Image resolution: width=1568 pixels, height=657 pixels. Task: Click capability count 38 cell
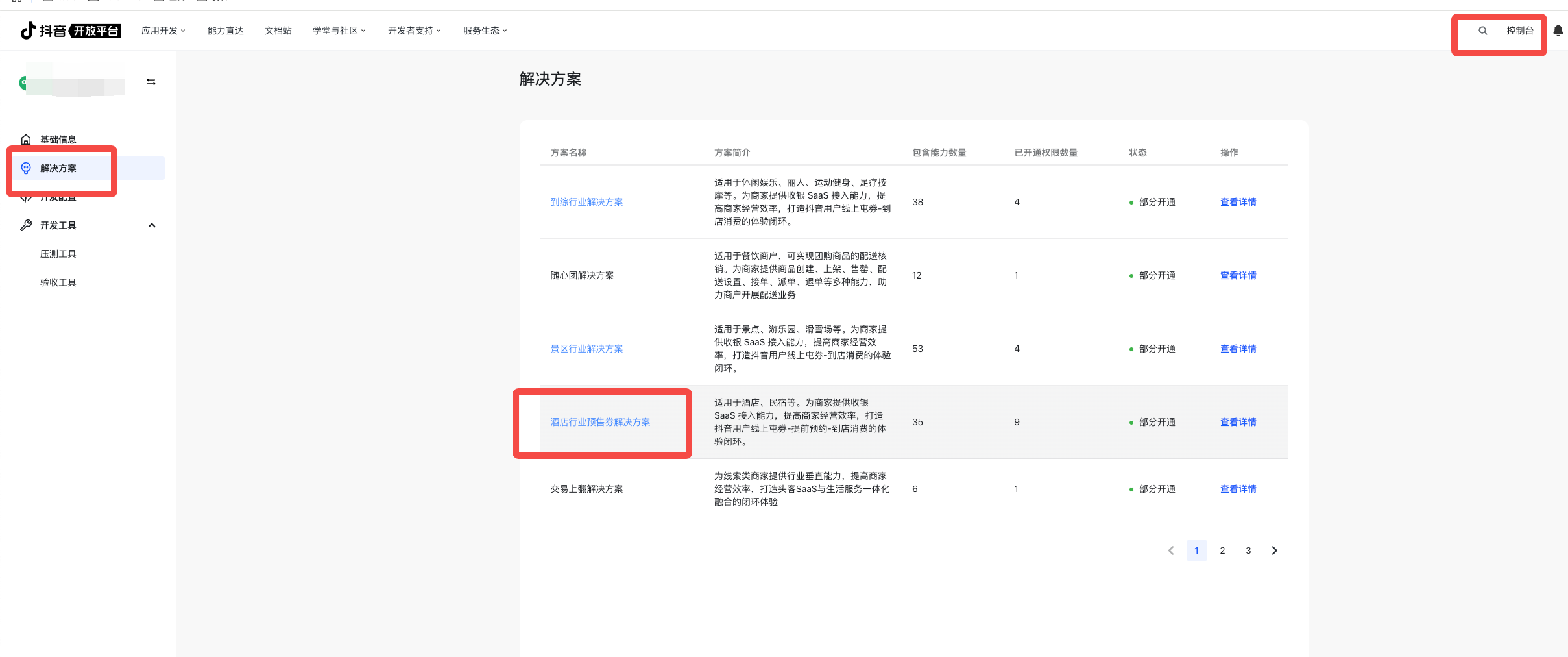(x=917, y=202)
